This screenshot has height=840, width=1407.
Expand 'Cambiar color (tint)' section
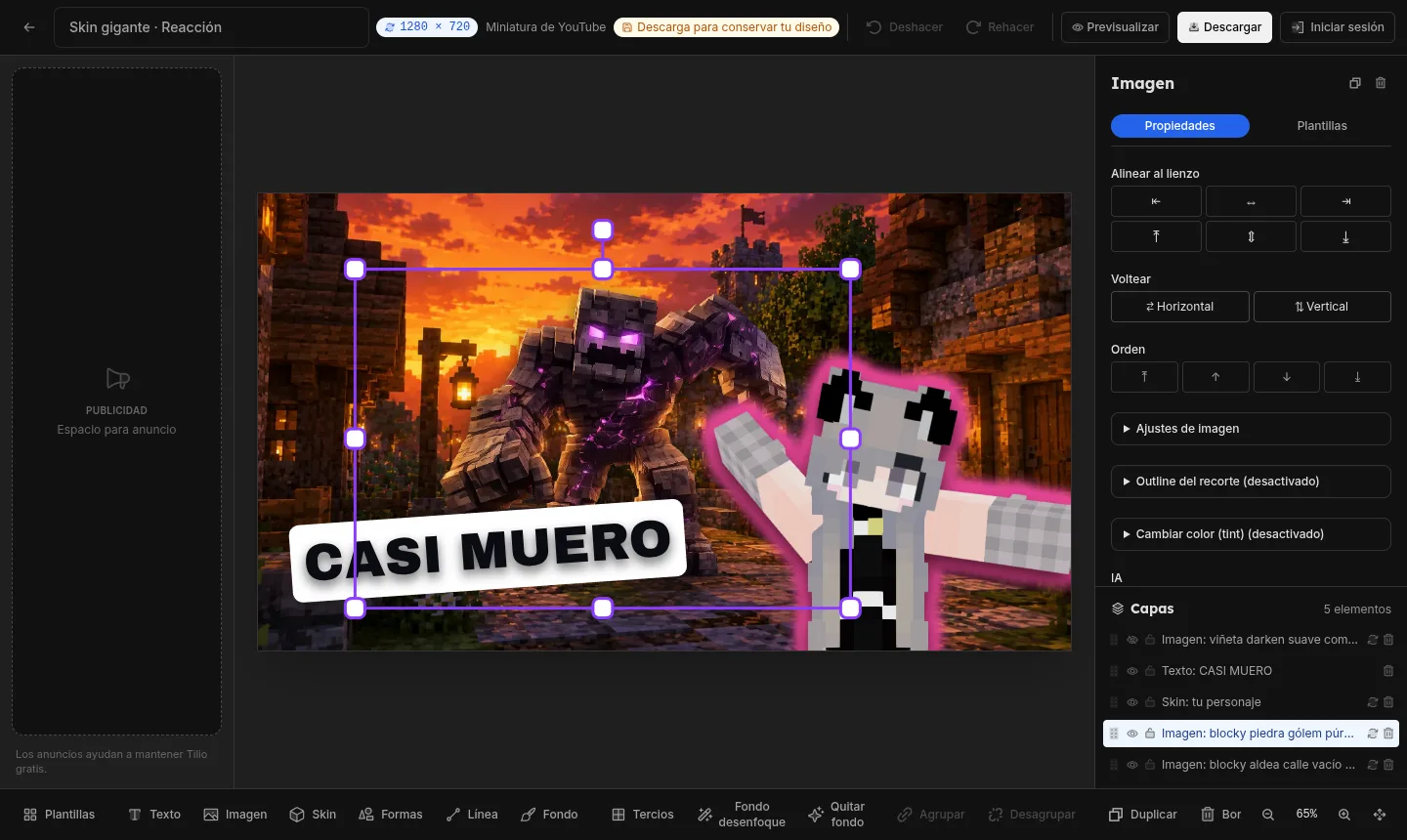(1251, 534)
